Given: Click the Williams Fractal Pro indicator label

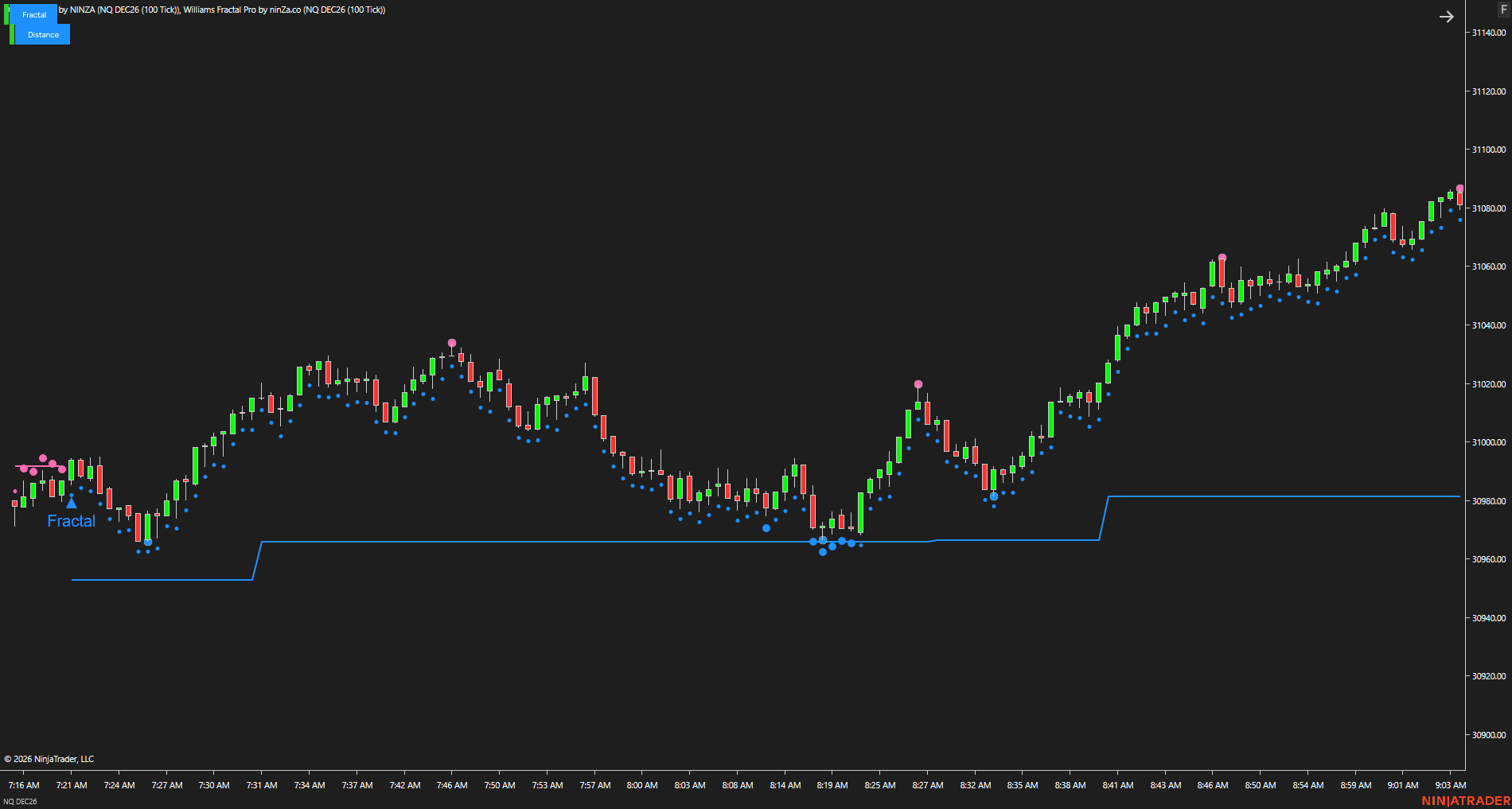Looking at the screenshot, I should point(284,10).
